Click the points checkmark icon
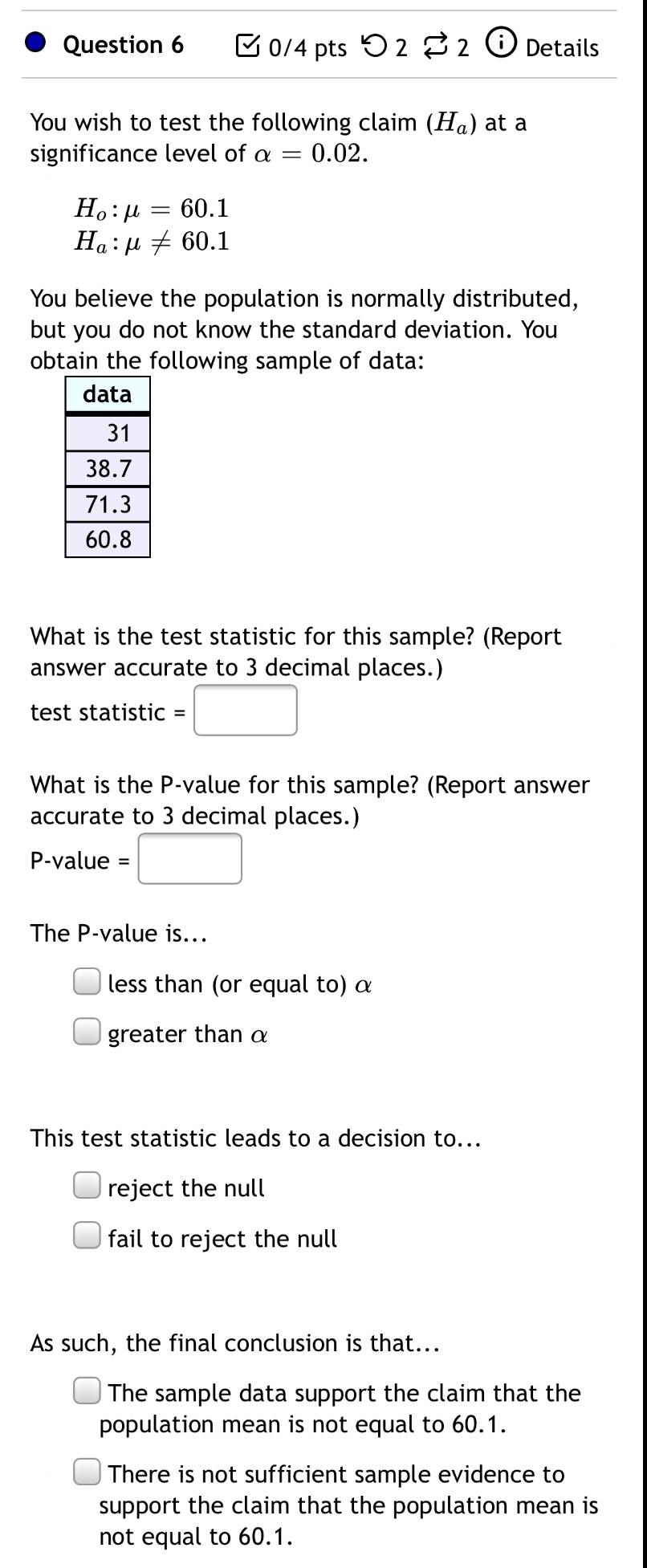The image size is (647, 1568). click(x=247, y=47)
